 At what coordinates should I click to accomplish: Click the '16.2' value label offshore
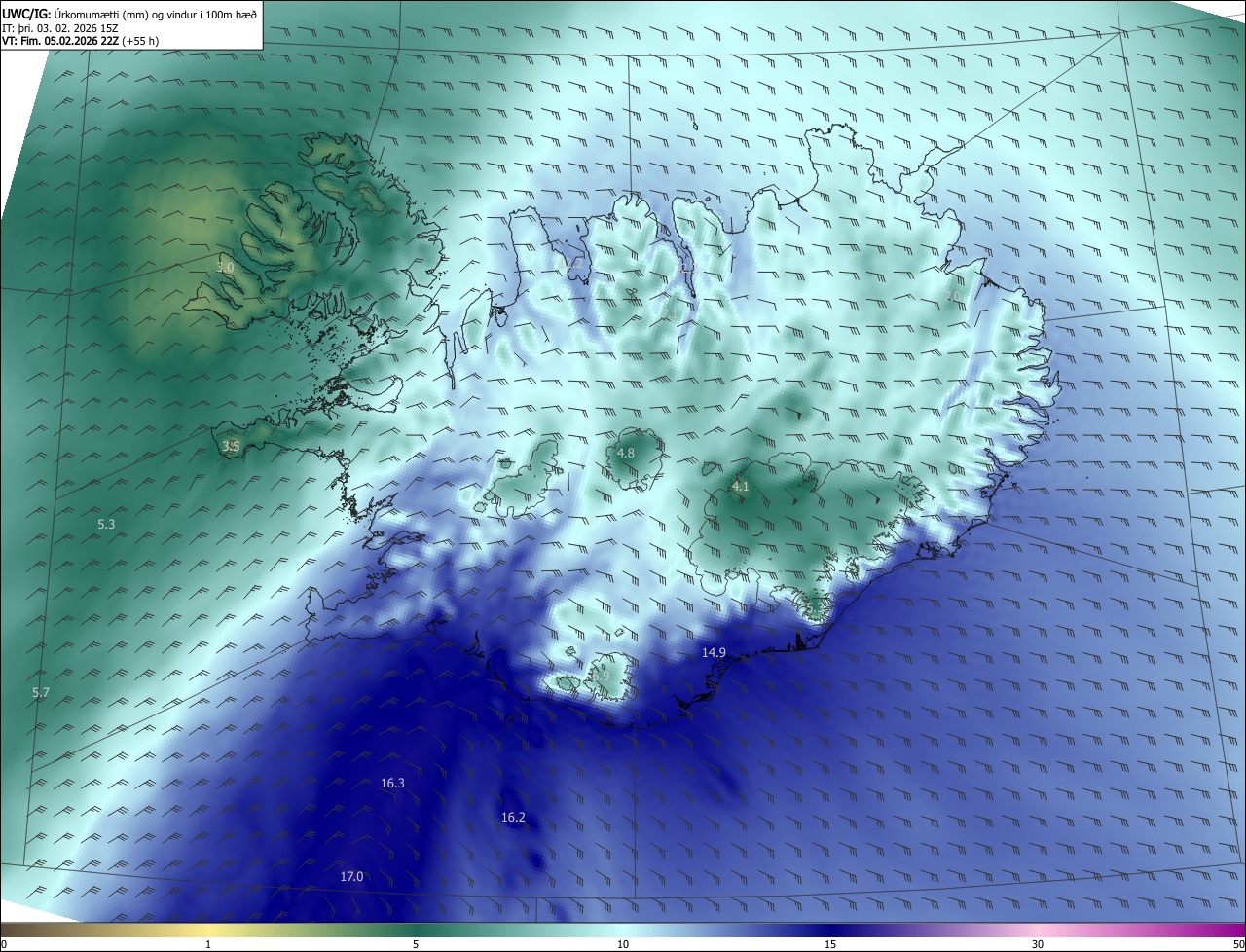(x=513, y=817)
